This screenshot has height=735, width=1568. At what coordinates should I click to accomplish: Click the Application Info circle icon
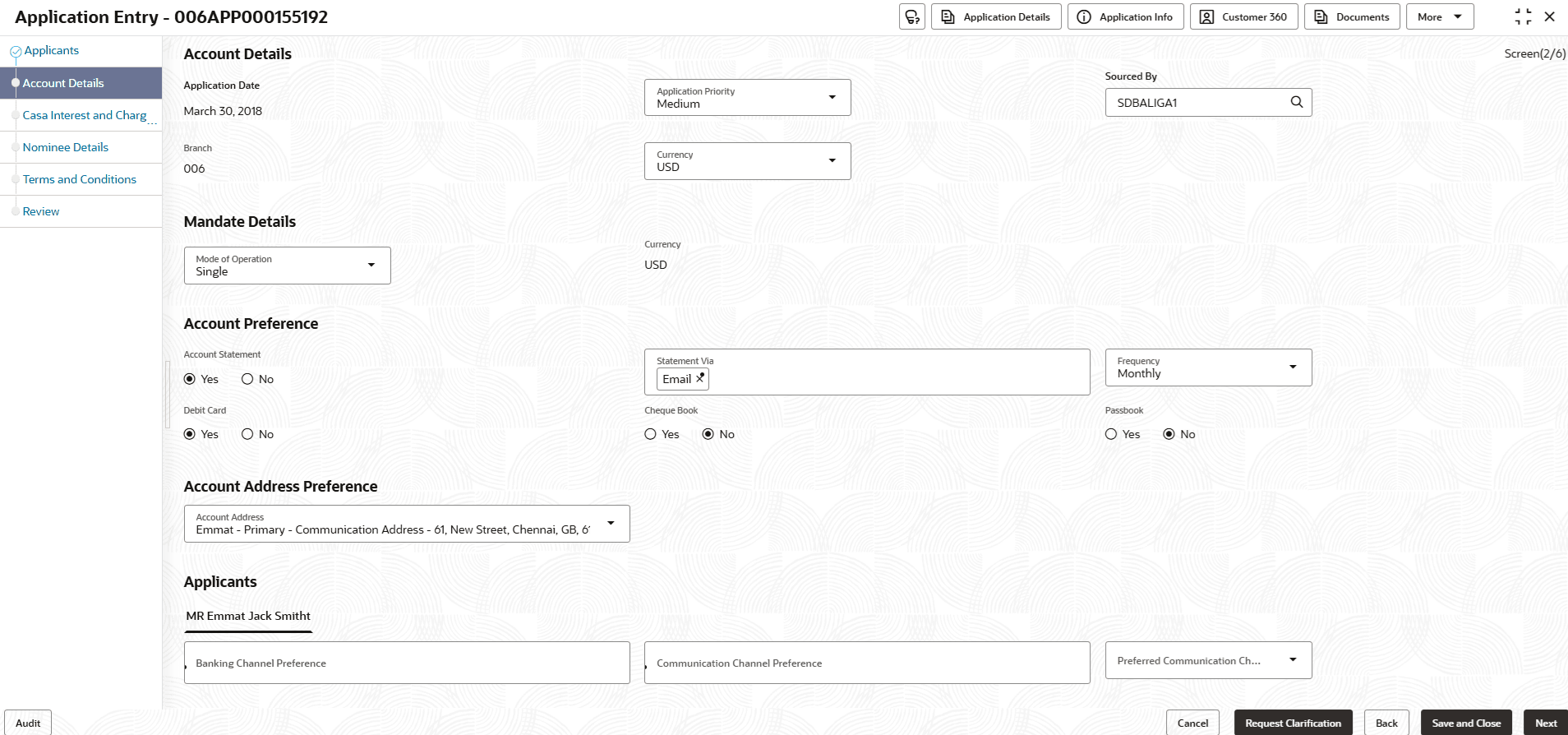click(1084, 16)
